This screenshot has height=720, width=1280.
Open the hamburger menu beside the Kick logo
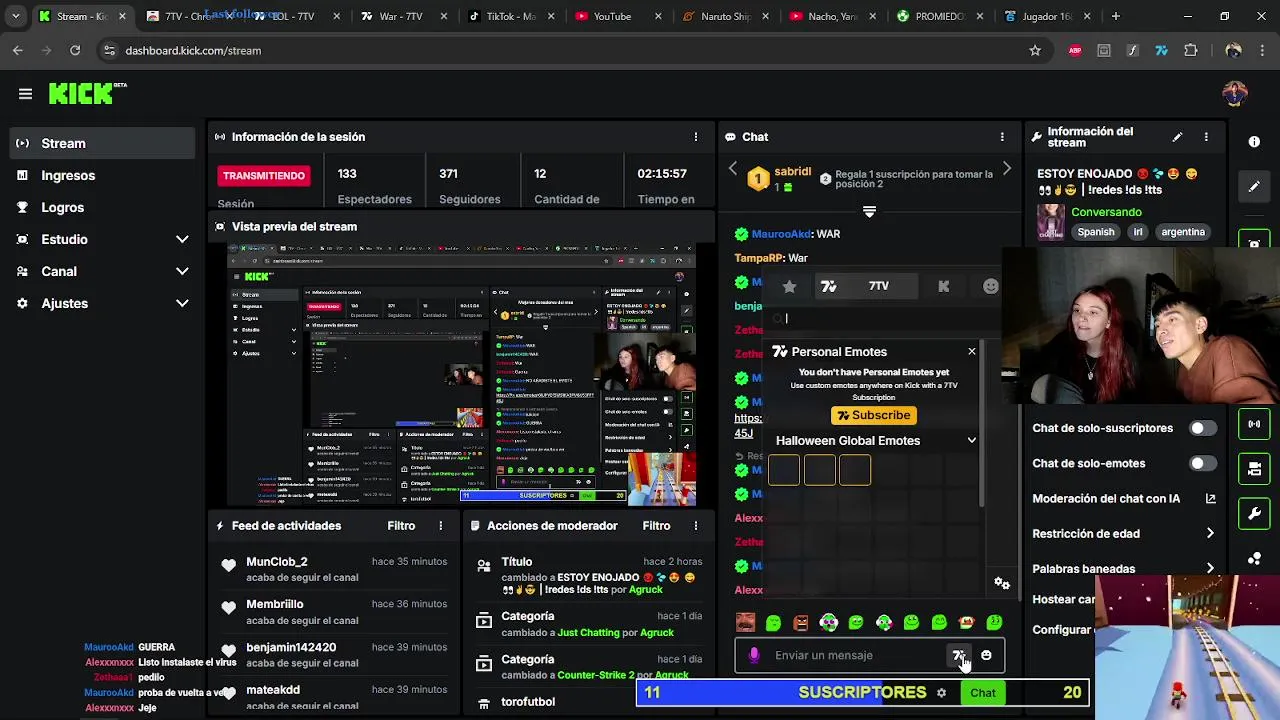pos(25,94)
